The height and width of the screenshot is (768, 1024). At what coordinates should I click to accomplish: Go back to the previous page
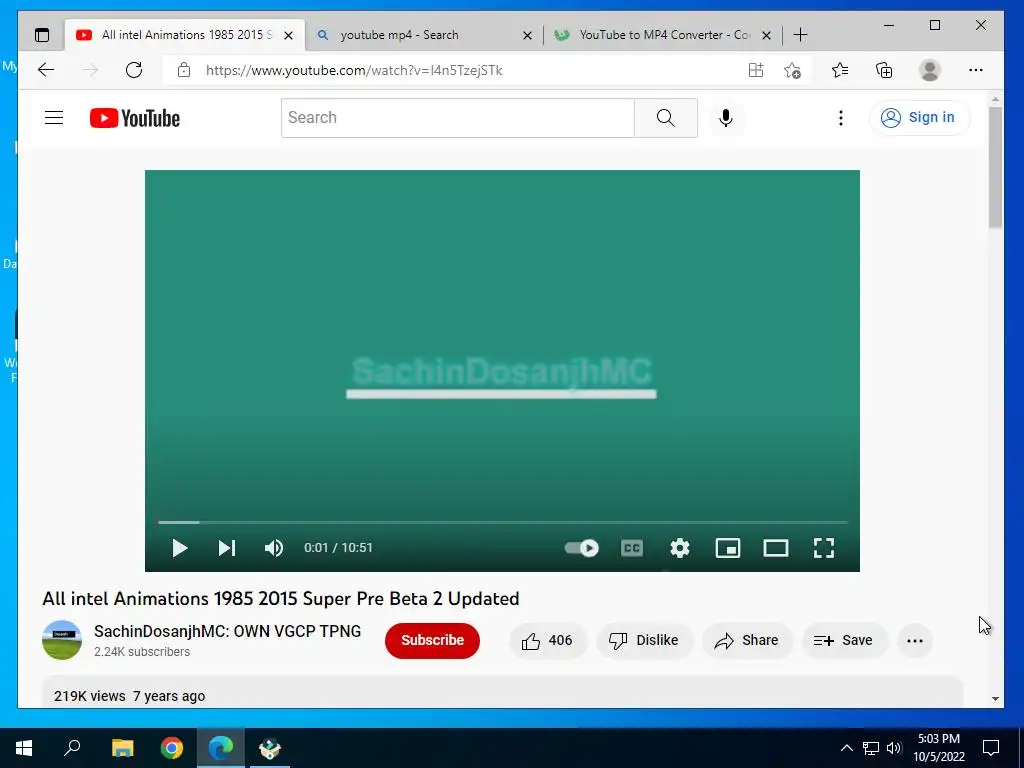click(46, 70)
